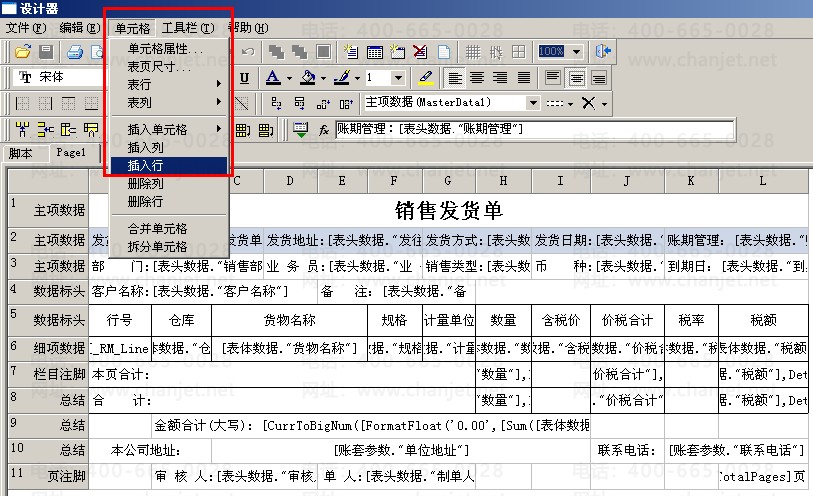
Task: Expand the 表列 submenu
Action: coord(169,102)
